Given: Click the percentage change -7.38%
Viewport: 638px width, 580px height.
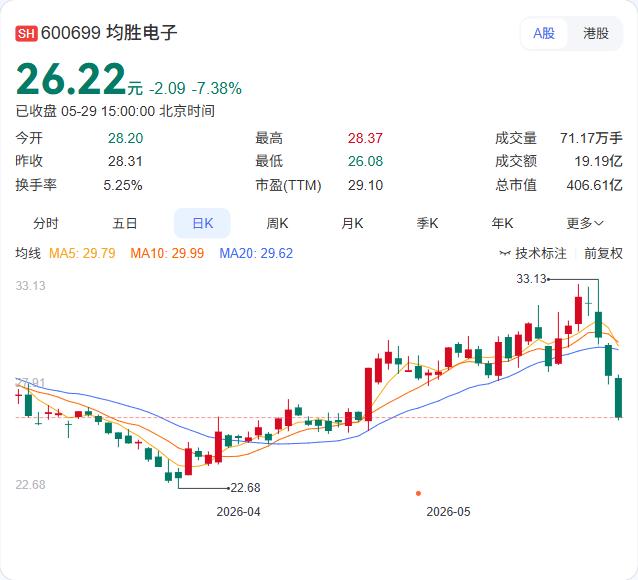Looking at the screenshot, I should tap(216, 88).
